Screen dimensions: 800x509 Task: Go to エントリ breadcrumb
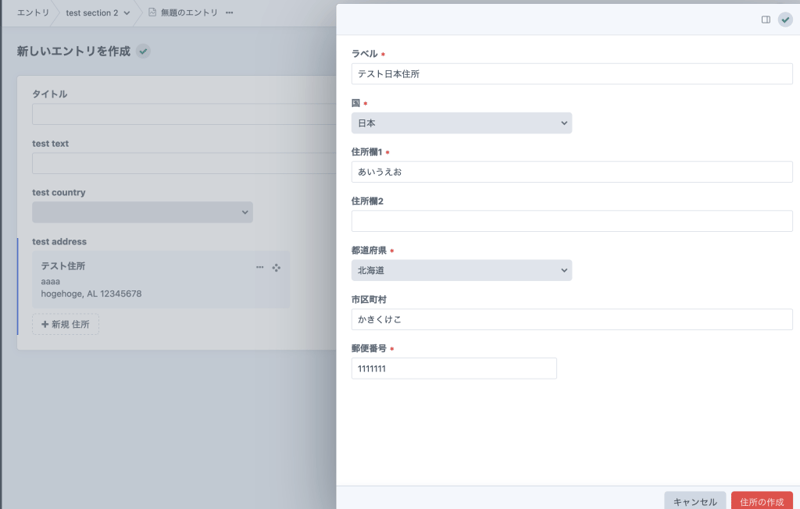33,13
